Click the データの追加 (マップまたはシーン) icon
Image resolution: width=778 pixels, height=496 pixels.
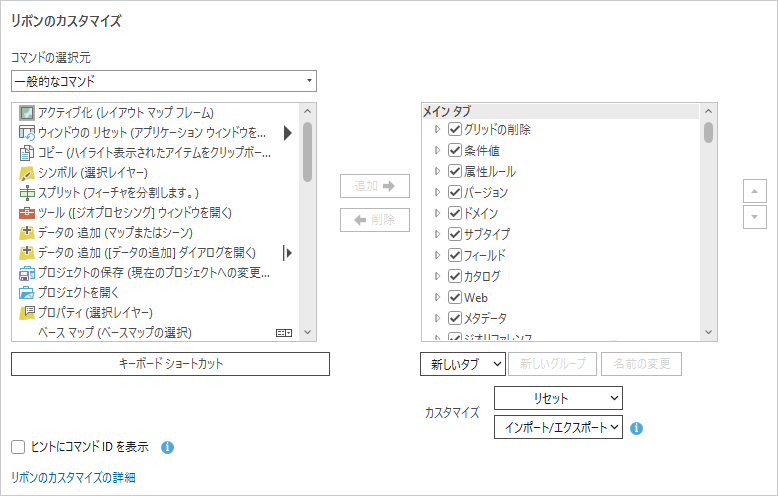(27, 232)
